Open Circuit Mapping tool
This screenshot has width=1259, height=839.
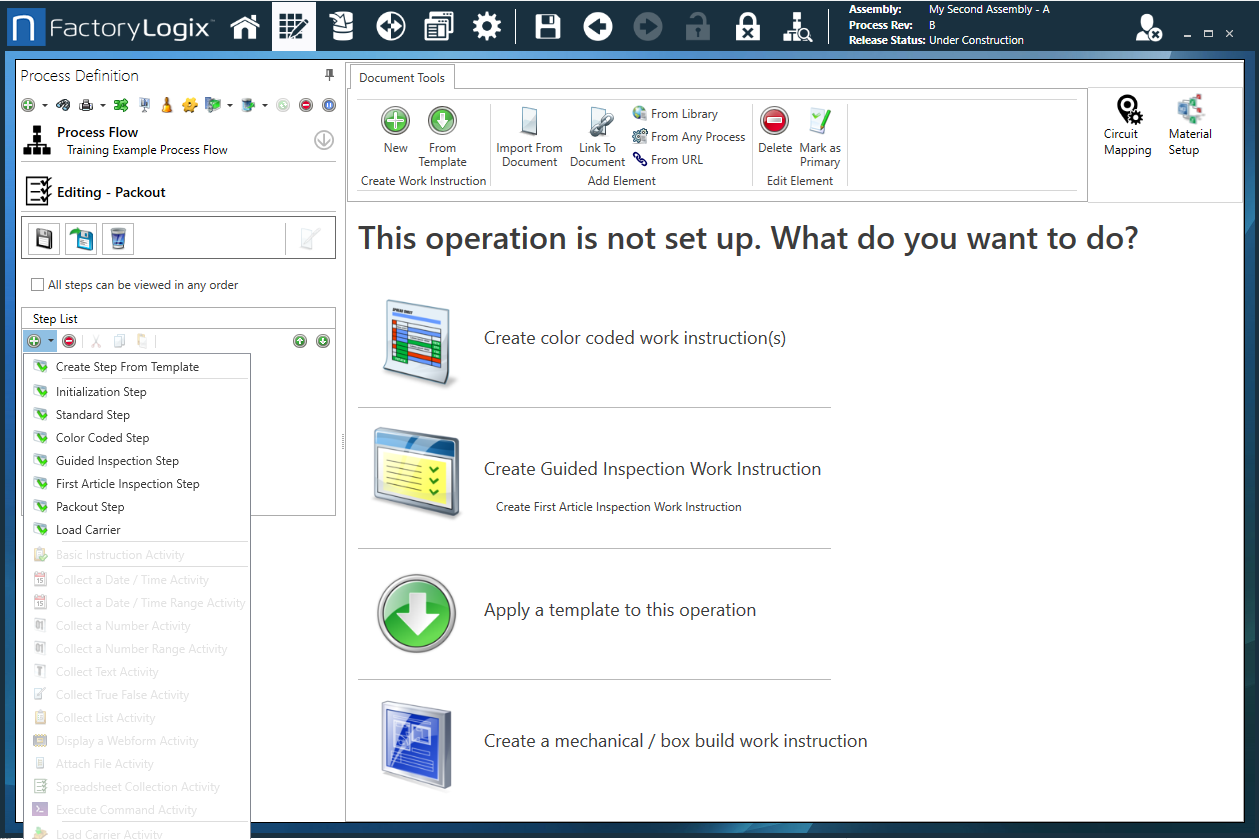point(1127,126)
